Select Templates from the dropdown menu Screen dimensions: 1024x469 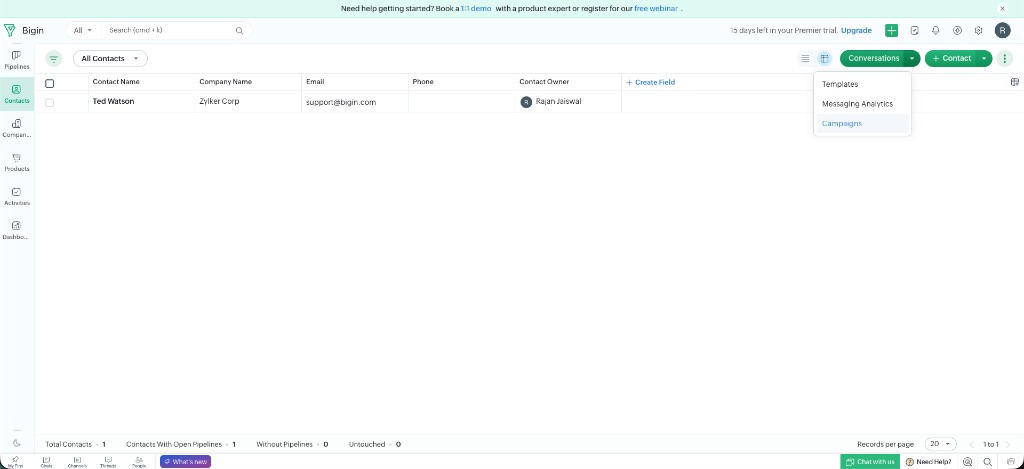[862, 84]
